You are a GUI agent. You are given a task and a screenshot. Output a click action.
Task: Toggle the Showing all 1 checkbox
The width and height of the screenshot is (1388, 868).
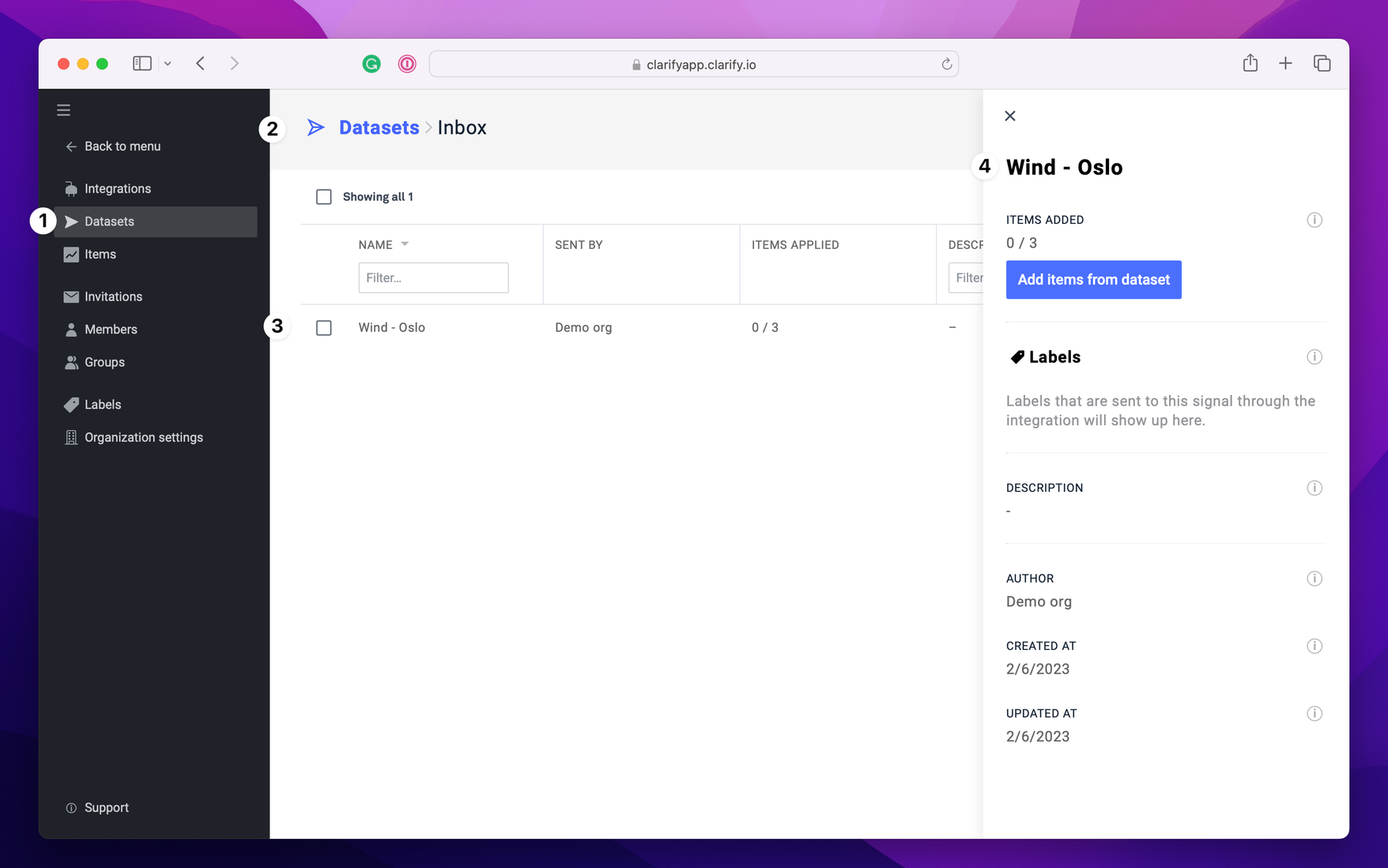tap(324, 197)
